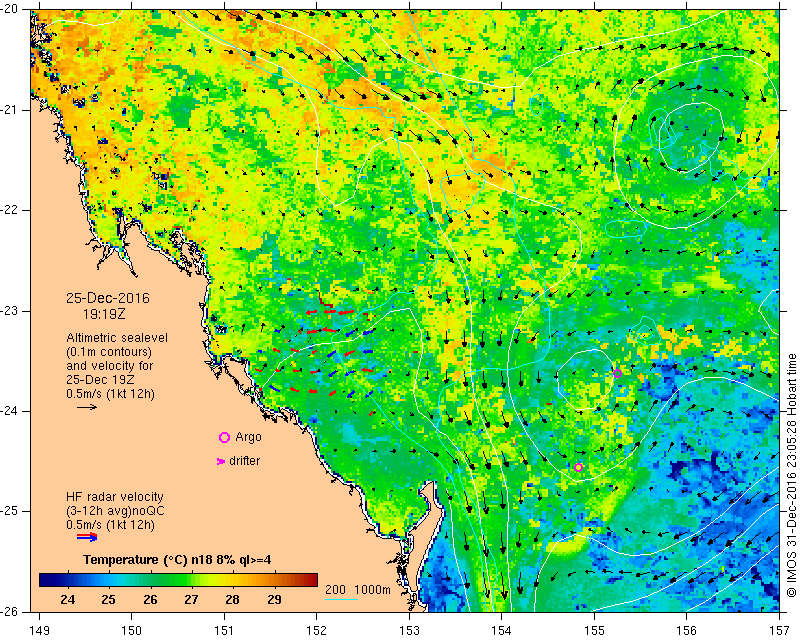Click the cyan 200m contour legend line
800x640 pixels.
341,599
